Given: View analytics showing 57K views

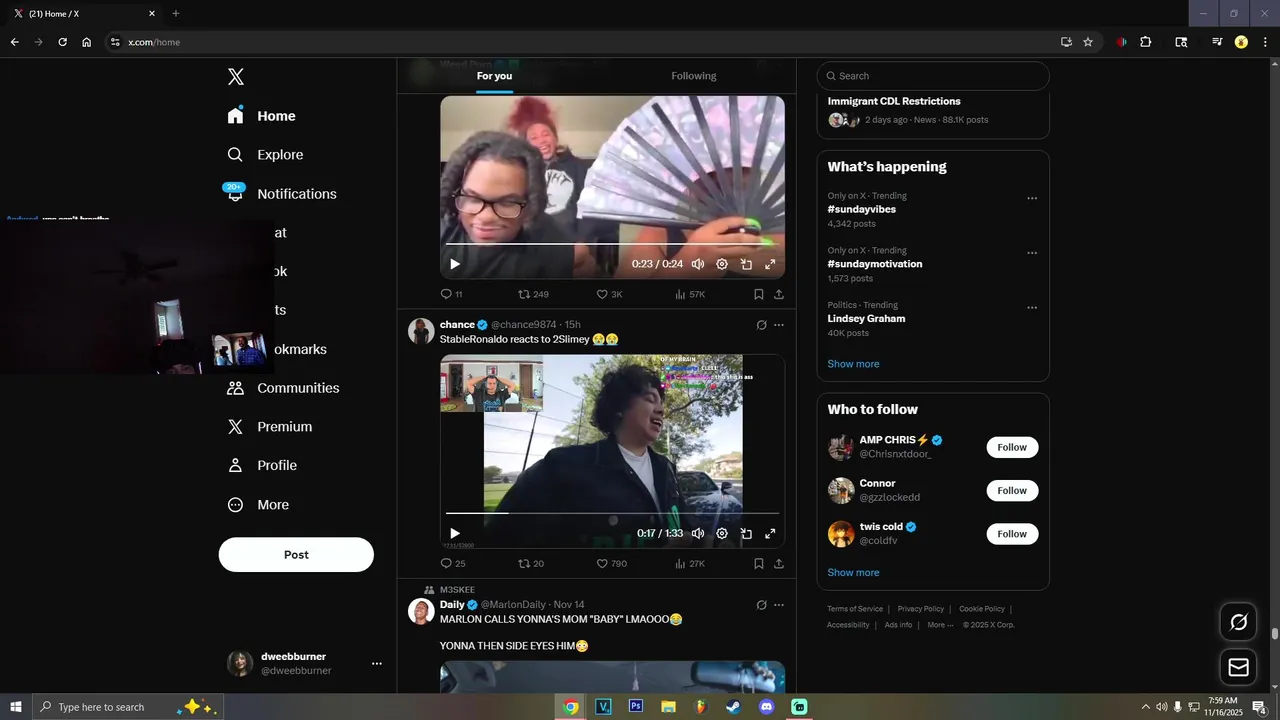Looking at the screenshot, I should (x=690, y=295).
